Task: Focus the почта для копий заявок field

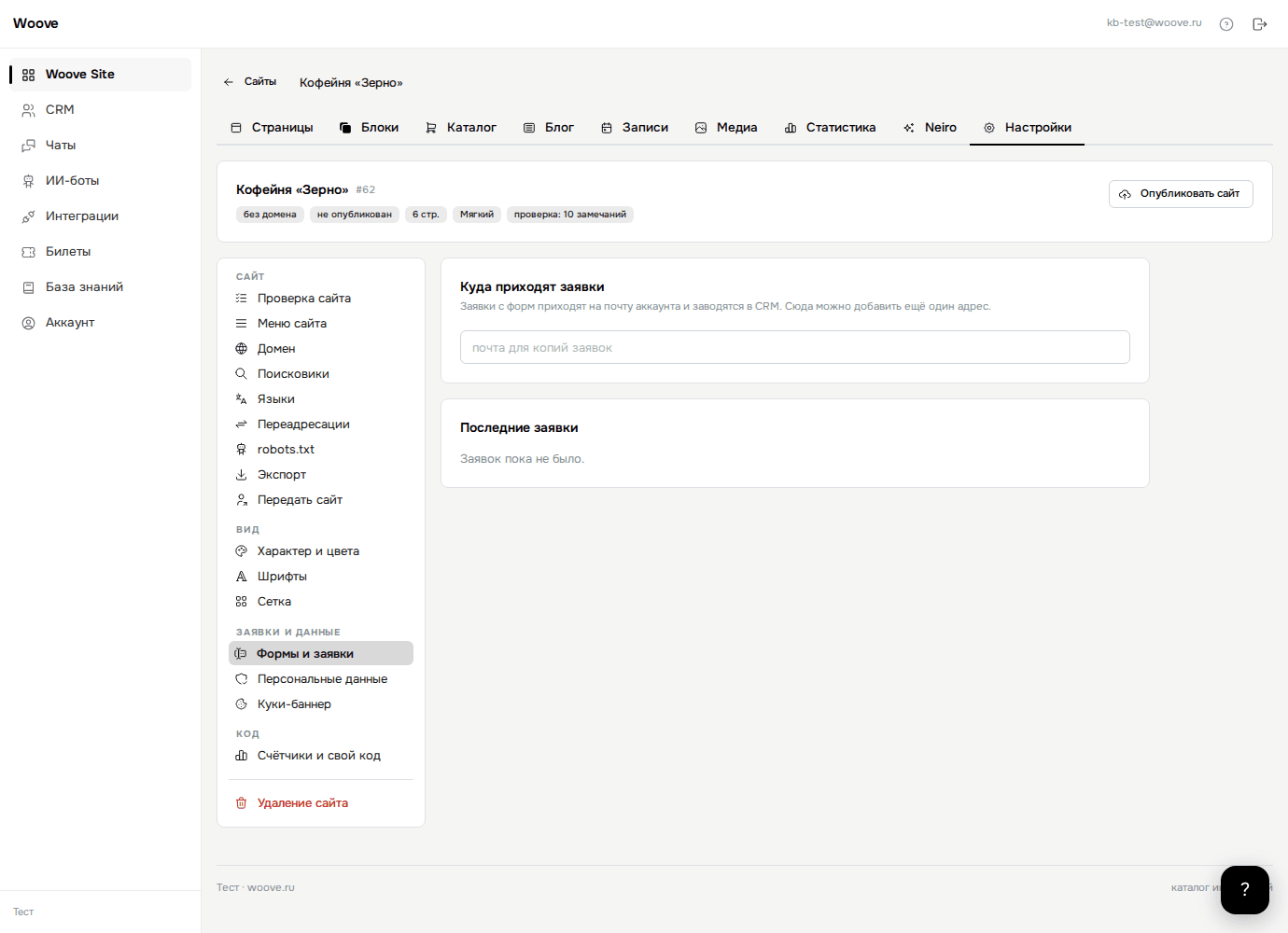Action: (x=795, y=347)
